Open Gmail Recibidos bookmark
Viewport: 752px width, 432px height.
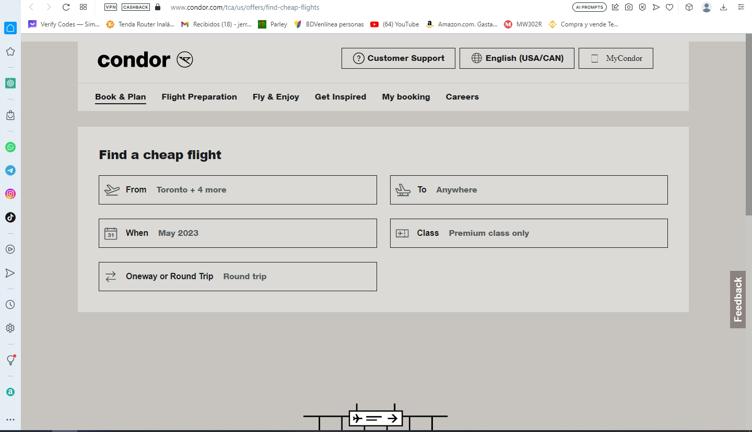[216, 24]
